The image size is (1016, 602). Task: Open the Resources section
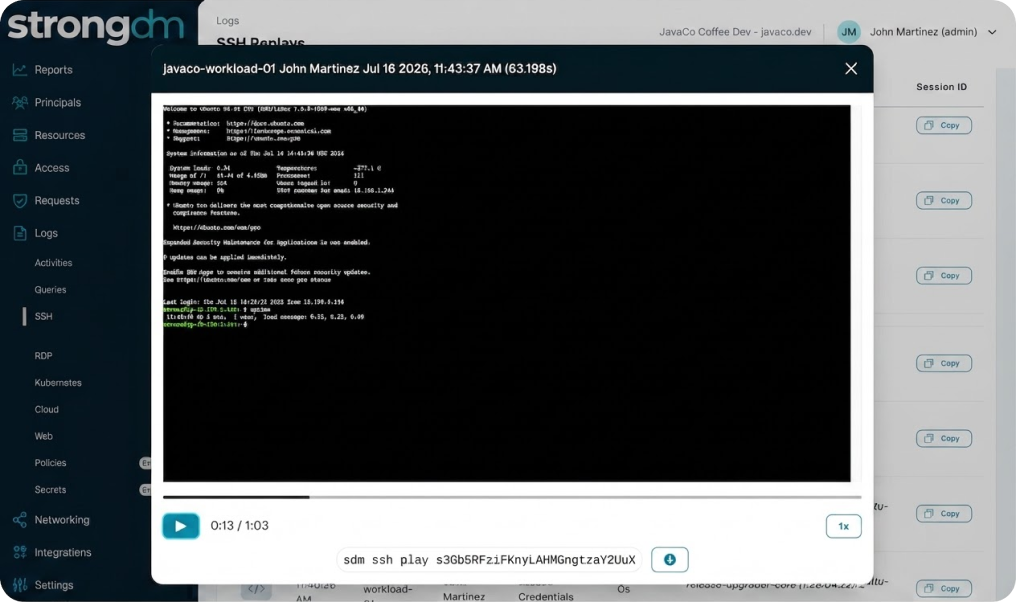coord(60,135)
